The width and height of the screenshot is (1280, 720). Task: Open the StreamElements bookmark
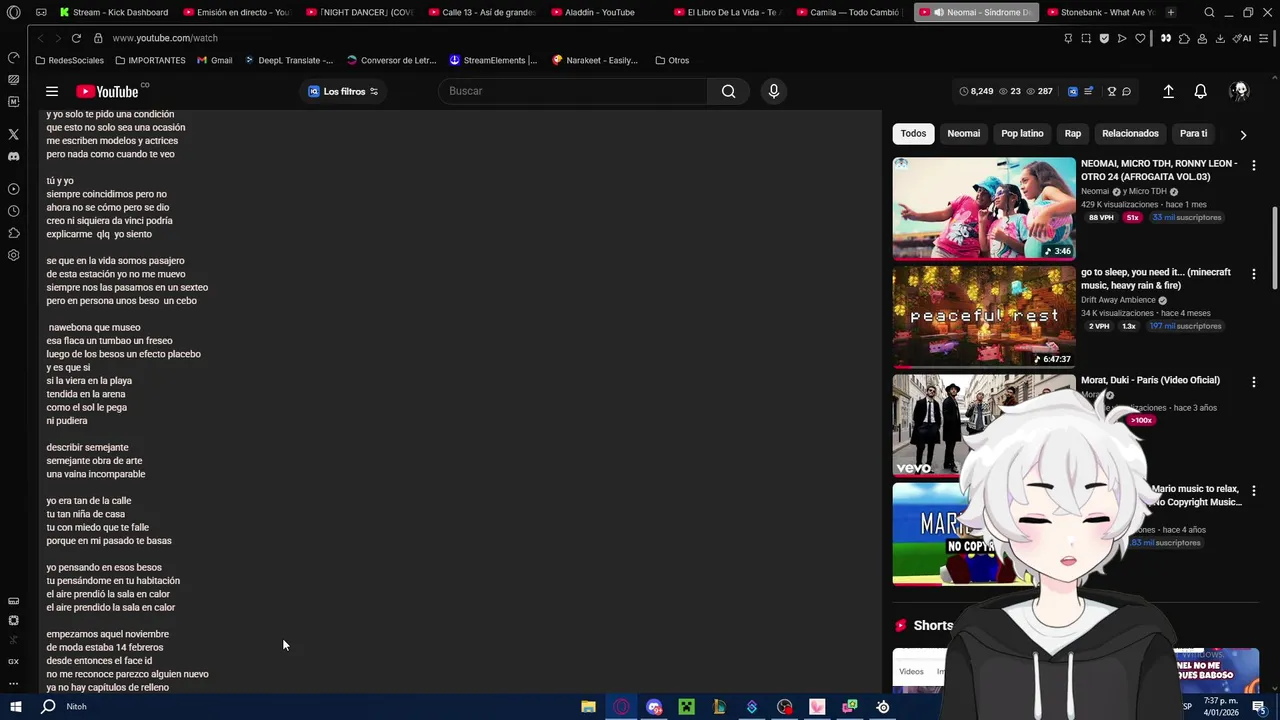click(493, 60)
